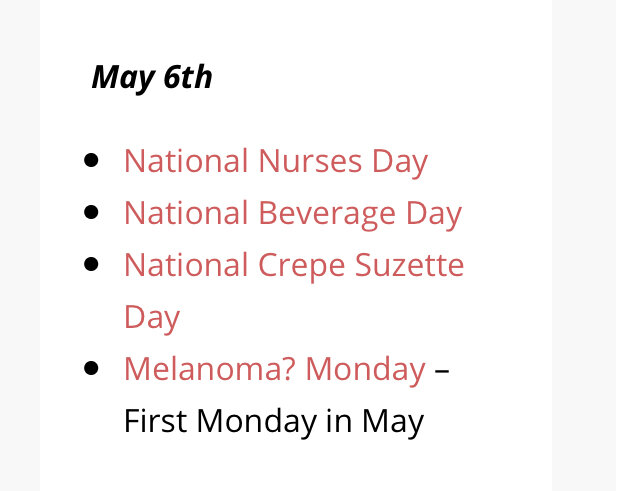Open the National Beverage Day link
Viewport: 640px width, 491px height.
[293, 213]
